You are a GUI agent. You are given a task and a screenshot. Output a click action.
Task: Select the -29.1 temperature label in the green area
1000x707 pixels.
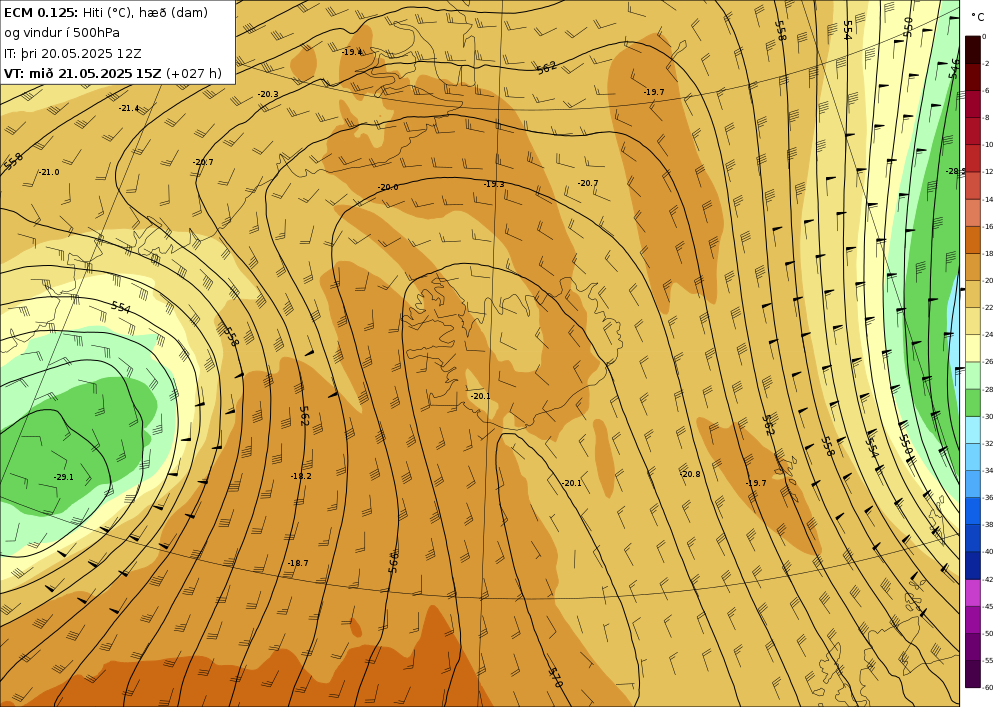coord(64,477)
